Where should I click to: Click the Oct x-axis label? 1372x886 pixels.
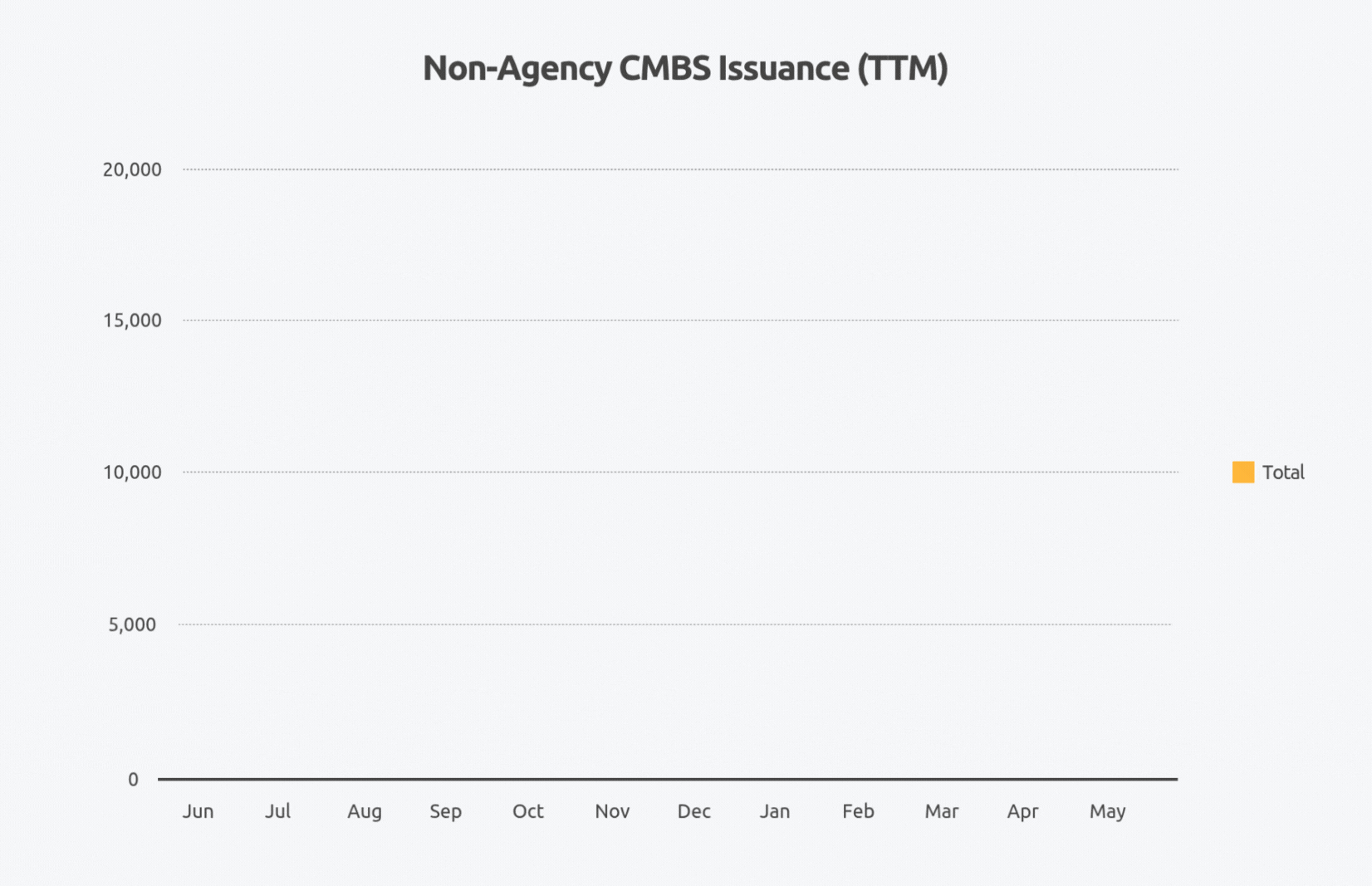528,811
